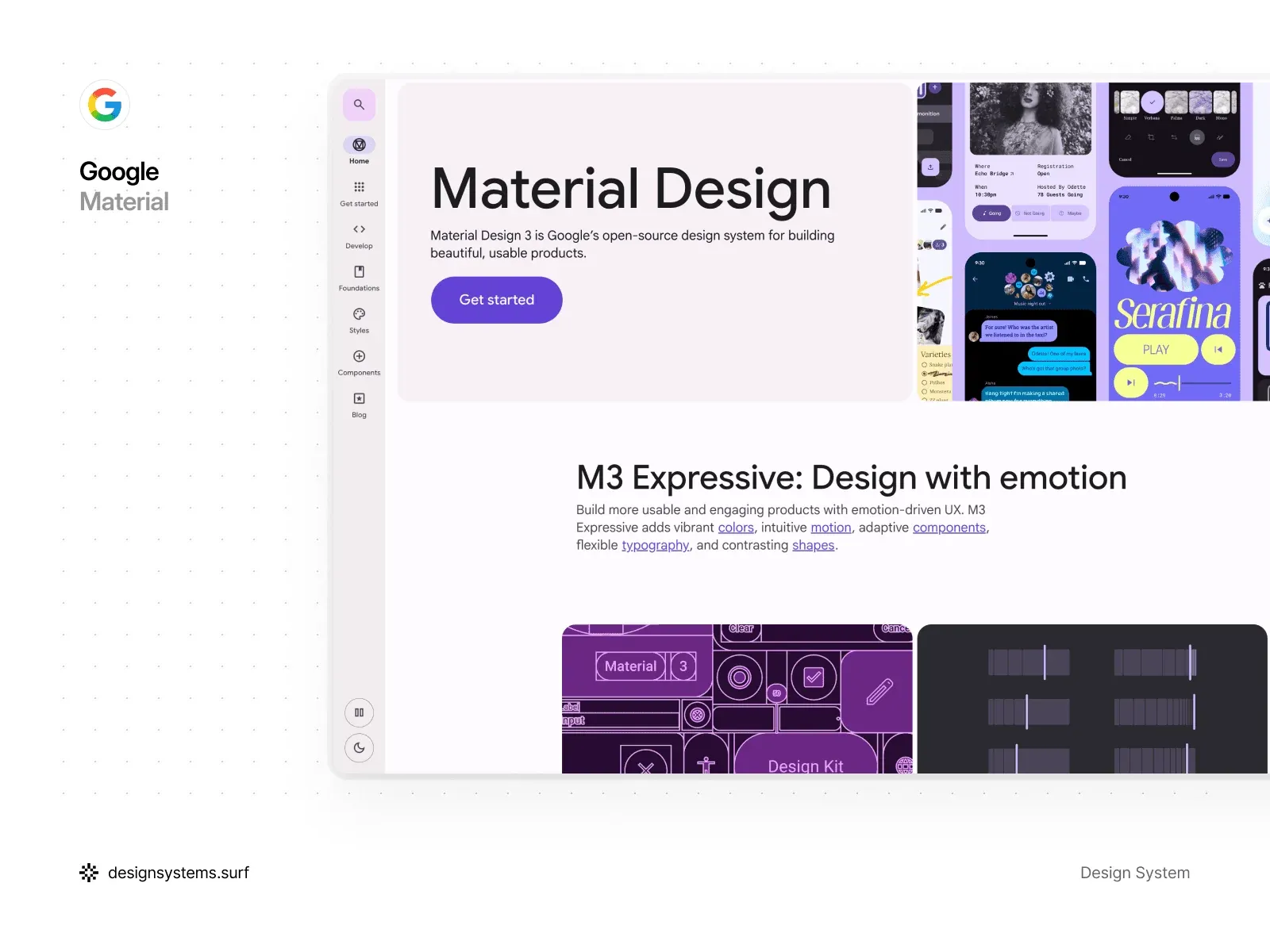Enable dark mode with the moon icon
Viewport: 1270px width, 952px height.
[x=359, y=748]
